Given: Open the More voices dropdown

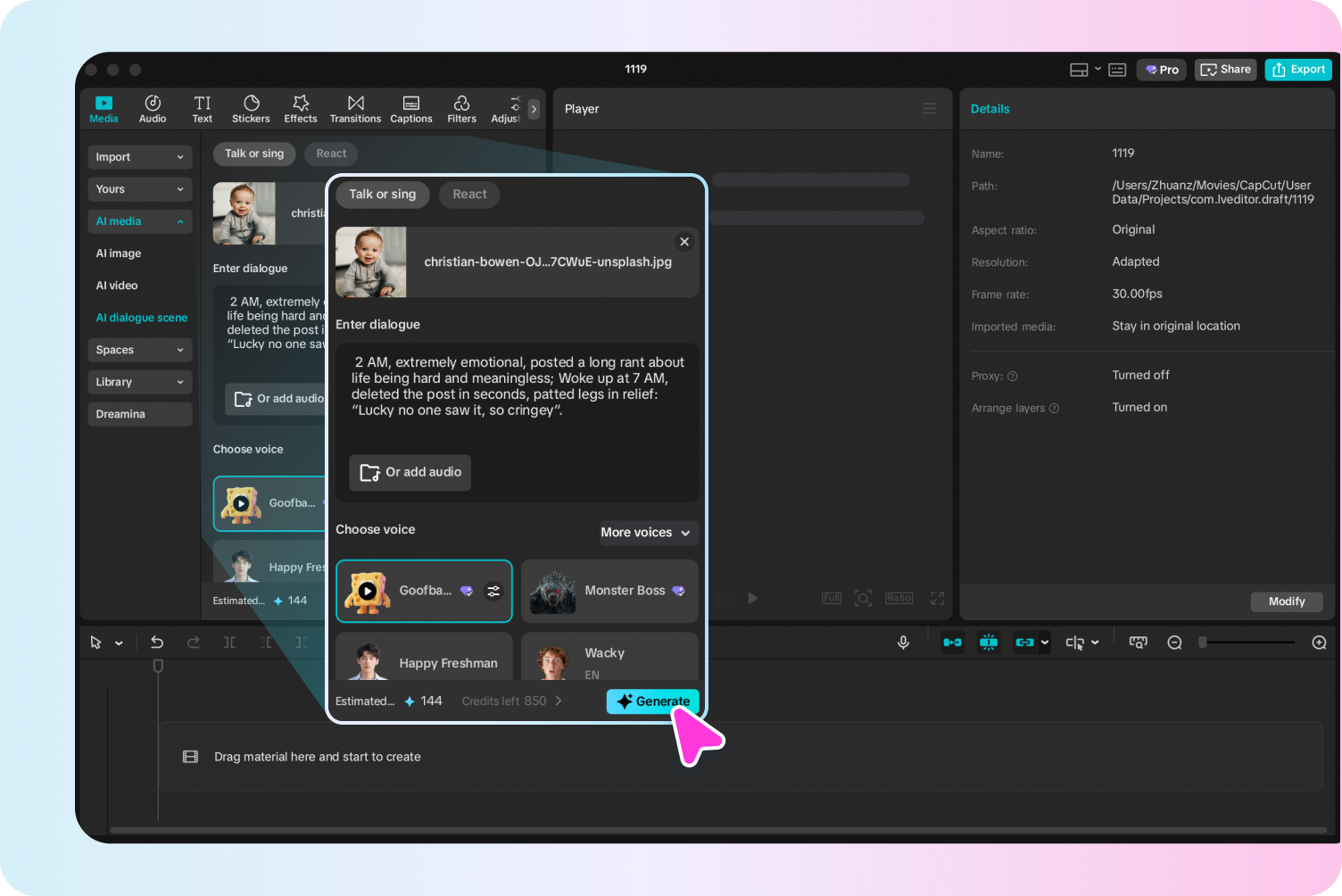Looking at the screenshot, I should 648,533.
